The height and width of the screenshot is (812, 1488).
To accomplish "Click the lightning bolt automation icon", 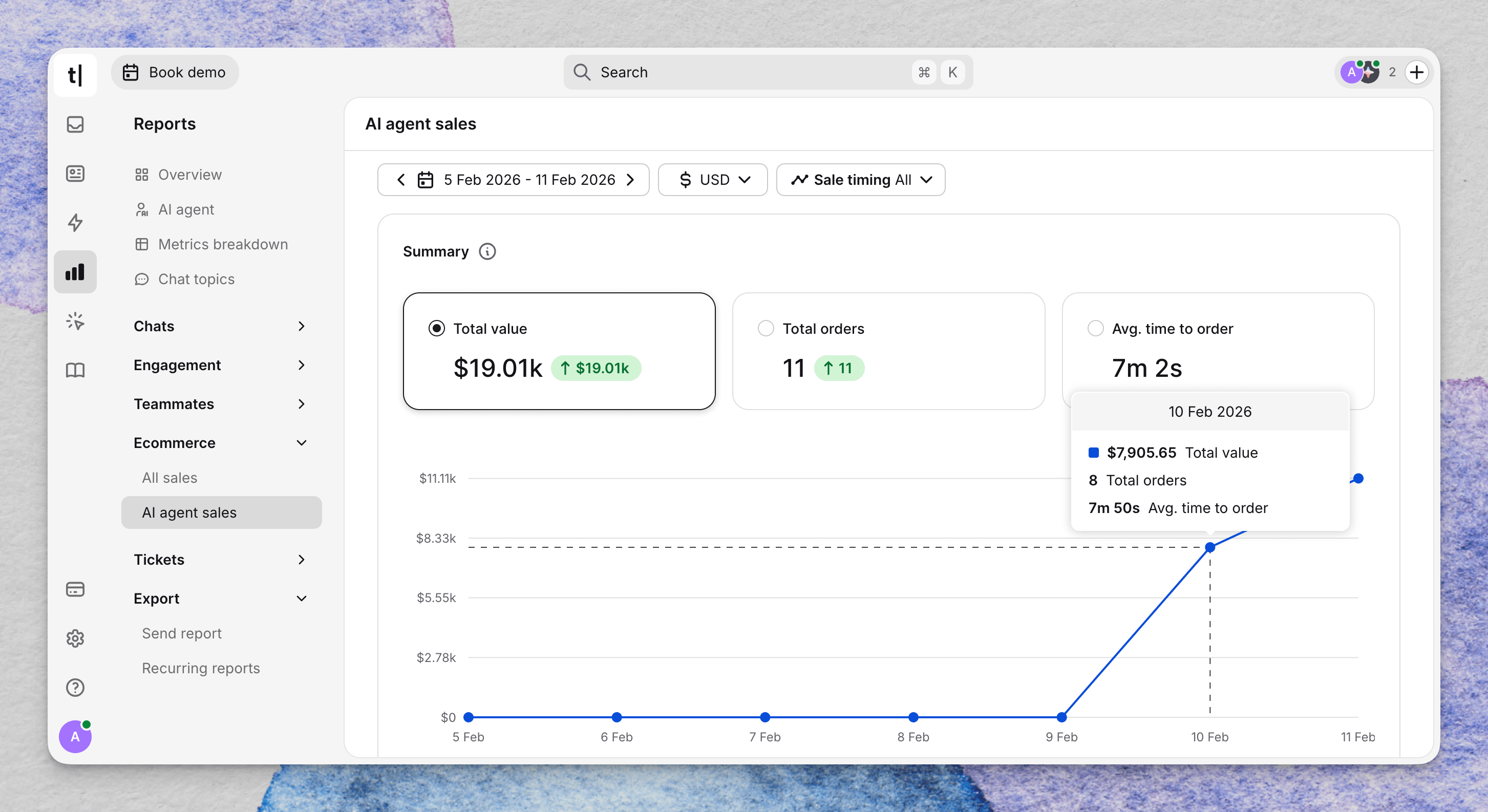I will tap(75, 222).
